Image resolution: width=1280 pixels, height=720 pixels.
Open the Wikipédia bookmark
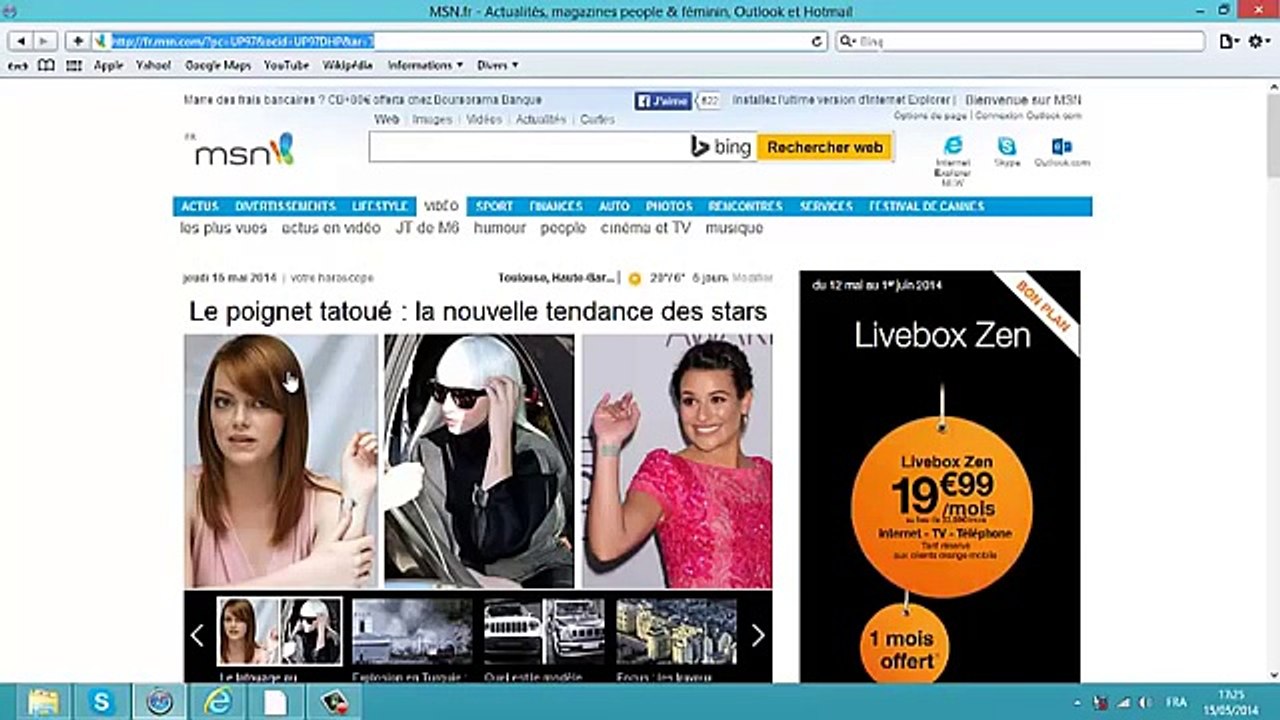click(x=347, y=65)
